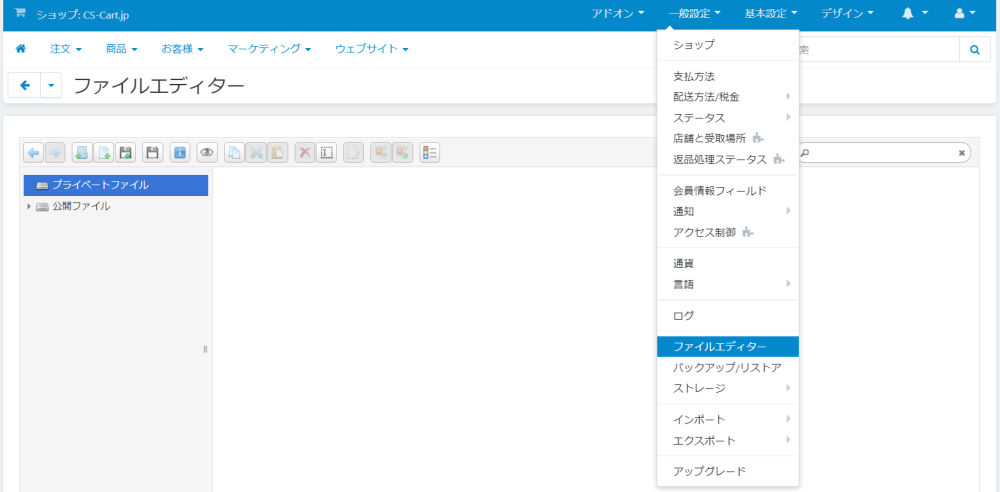Click the file manager forward arrow
This screenshot has height=492, width=1000.
click(x=55, y=153)
